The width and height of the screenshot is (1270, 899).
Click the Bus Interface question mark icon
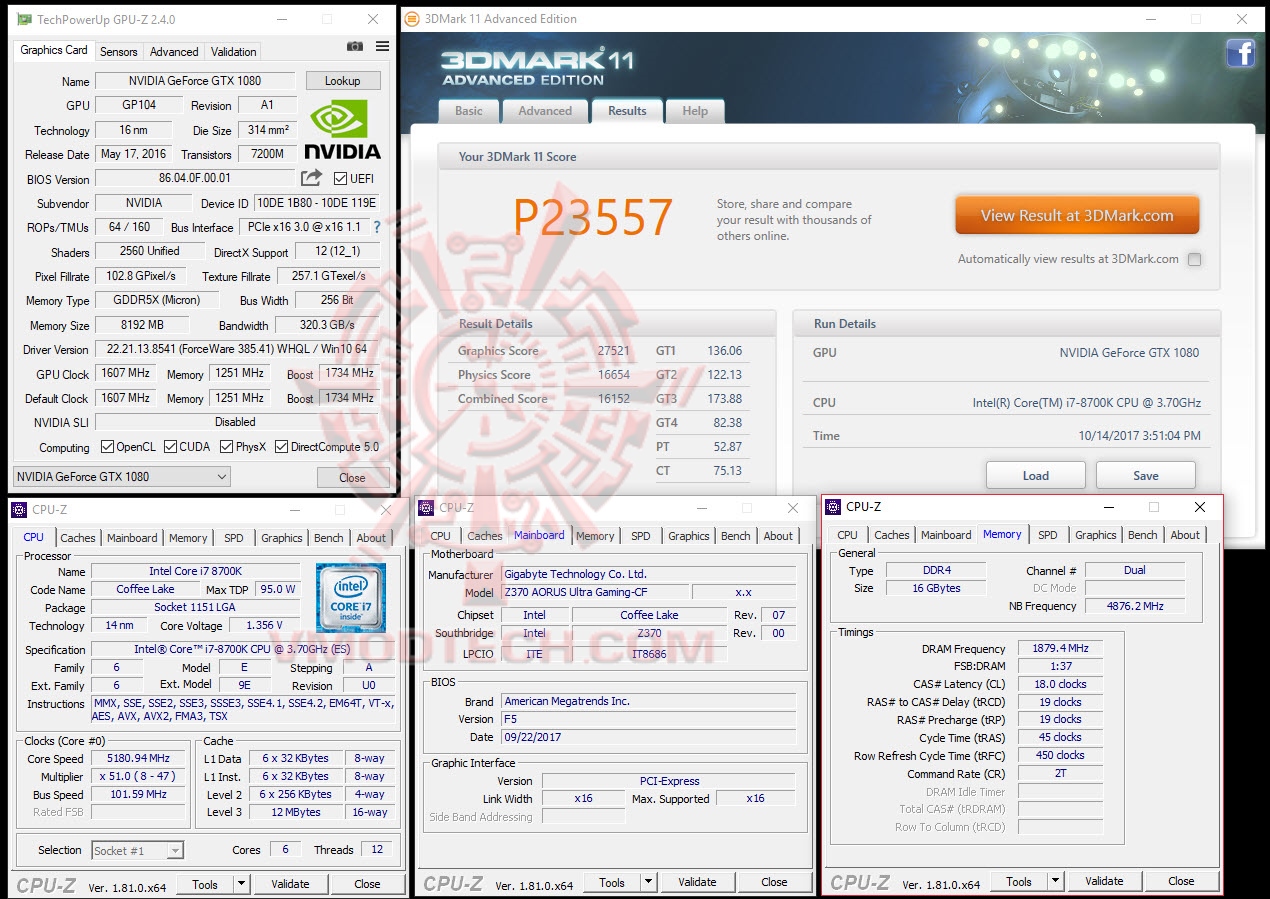(377, 228)
